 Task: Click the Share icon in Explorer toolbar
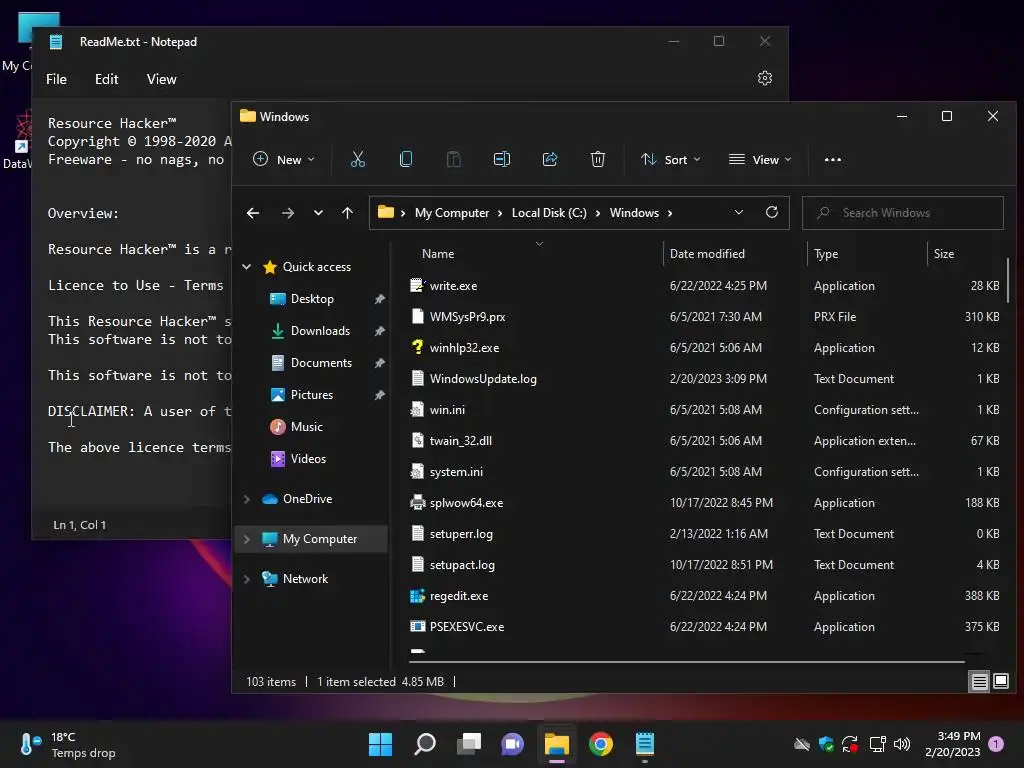(550, 159)
